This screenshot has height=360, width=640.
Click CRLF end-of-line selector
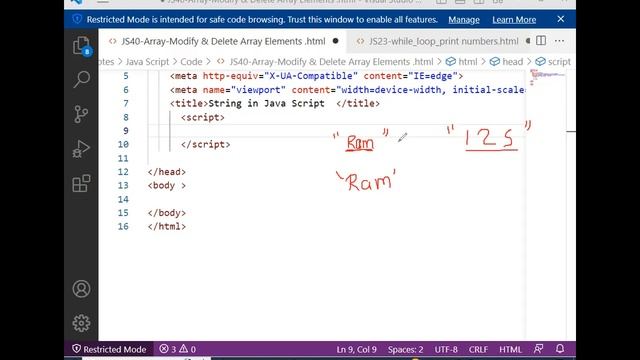pyautogui.click(x=478, y=349)
